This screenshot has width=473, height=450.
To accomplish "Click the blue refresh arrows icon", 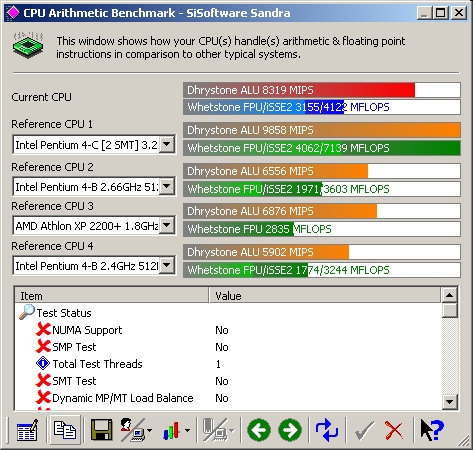I will click(327, 430).
